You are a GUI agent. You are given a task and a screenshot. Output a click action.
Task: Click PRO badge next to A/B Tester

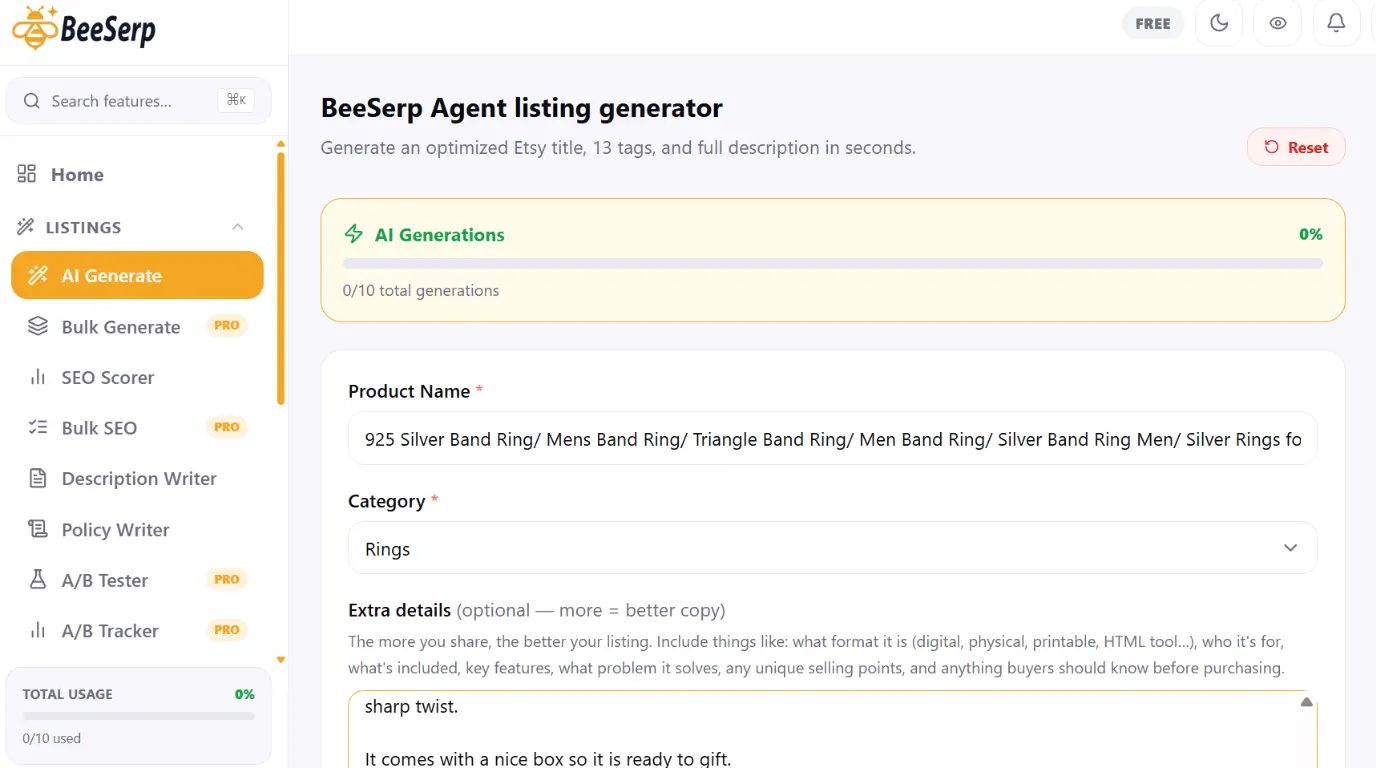227,579
